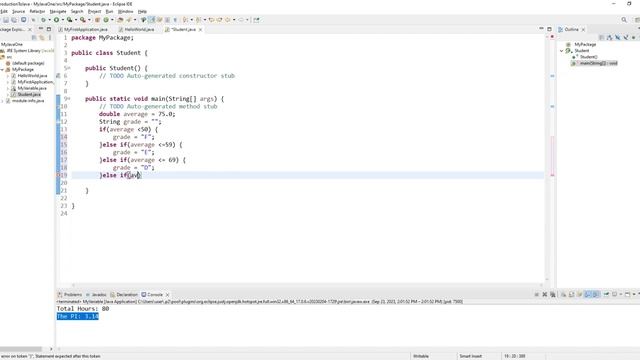The image size is (640, 360).
Task: Go to Next Annotation icon
Action: (x=185, y=20)
